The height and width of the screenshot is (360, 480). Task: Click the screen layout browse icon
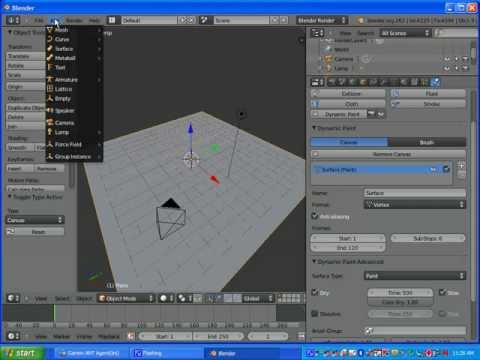(x=112, y=20)
